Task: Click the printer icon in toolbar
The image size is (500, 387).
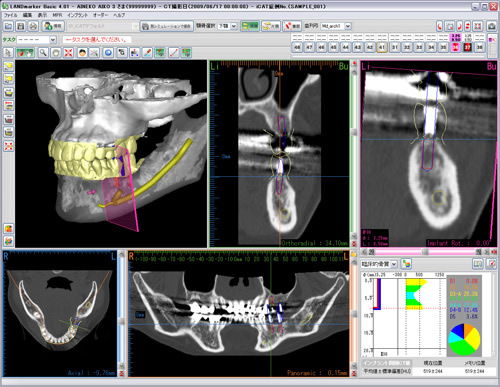Action: (x=33, y=26)
